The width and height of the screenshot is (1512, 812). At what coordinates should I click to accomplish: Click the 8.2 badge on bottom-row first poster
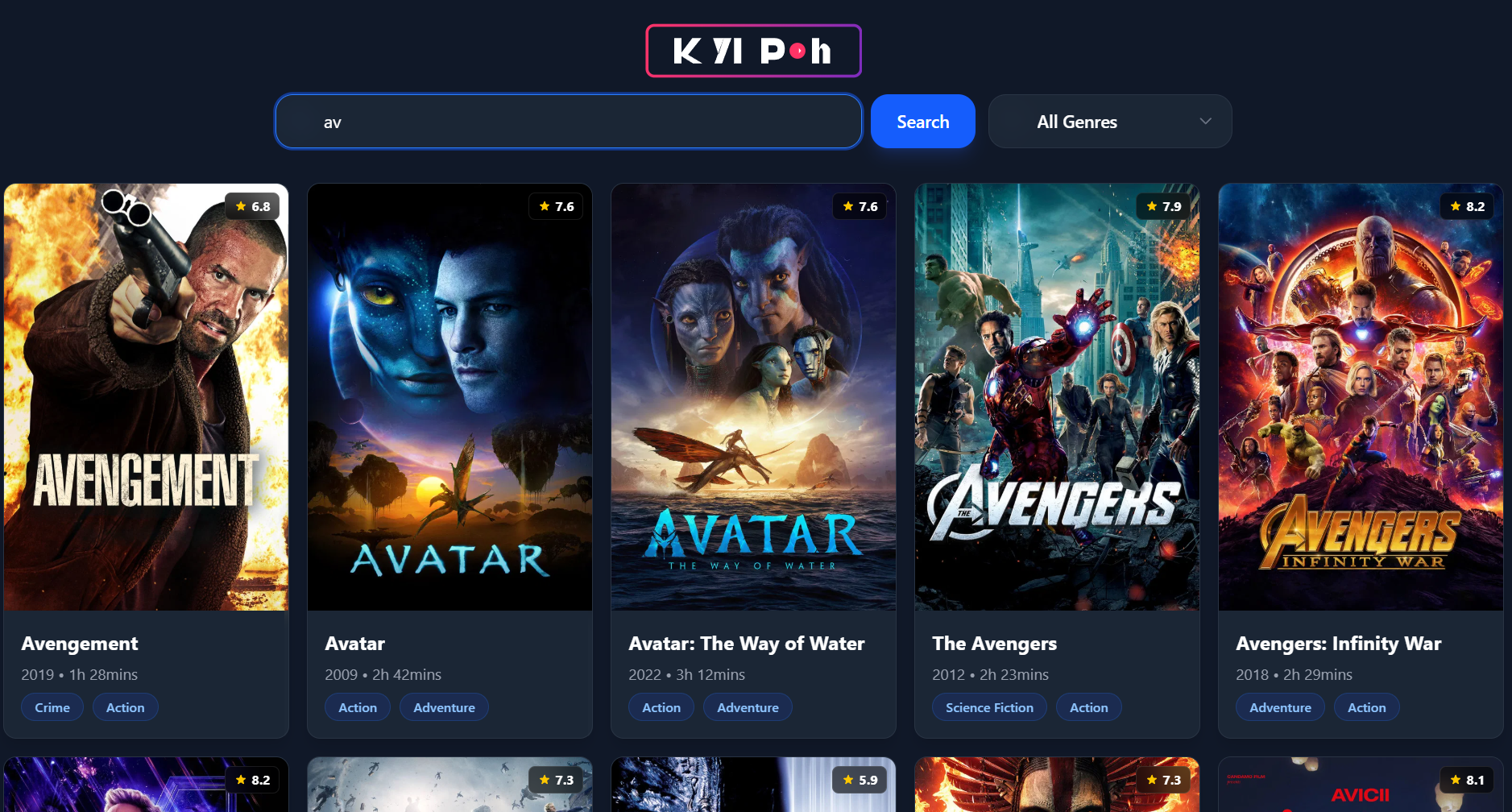tap(253, 780)
